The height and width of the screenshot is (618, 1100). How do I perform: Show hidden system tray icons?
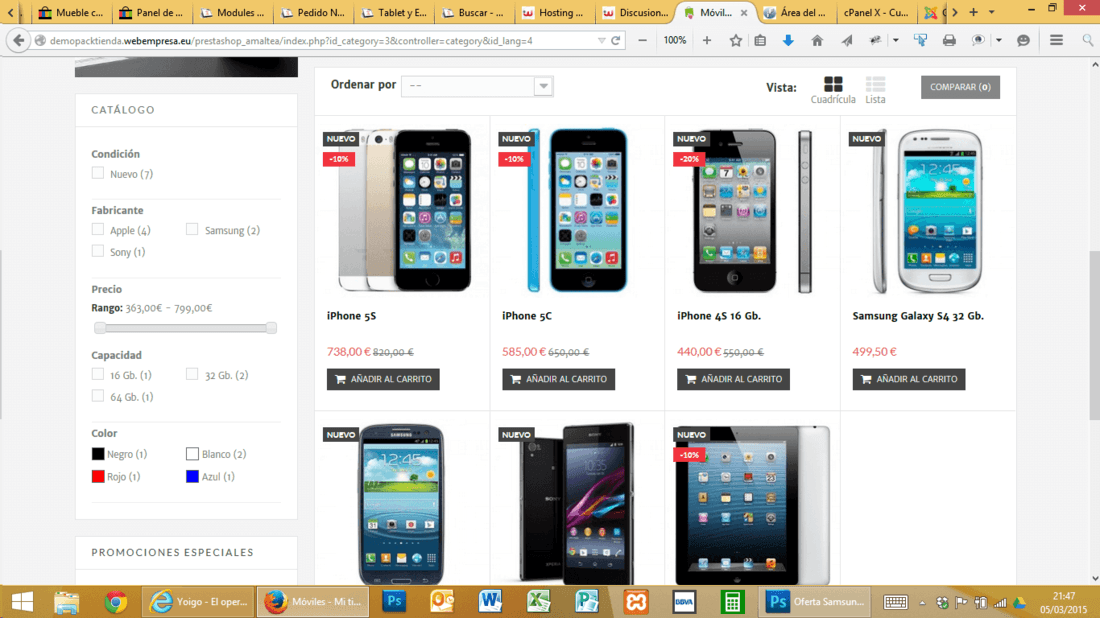923,603
